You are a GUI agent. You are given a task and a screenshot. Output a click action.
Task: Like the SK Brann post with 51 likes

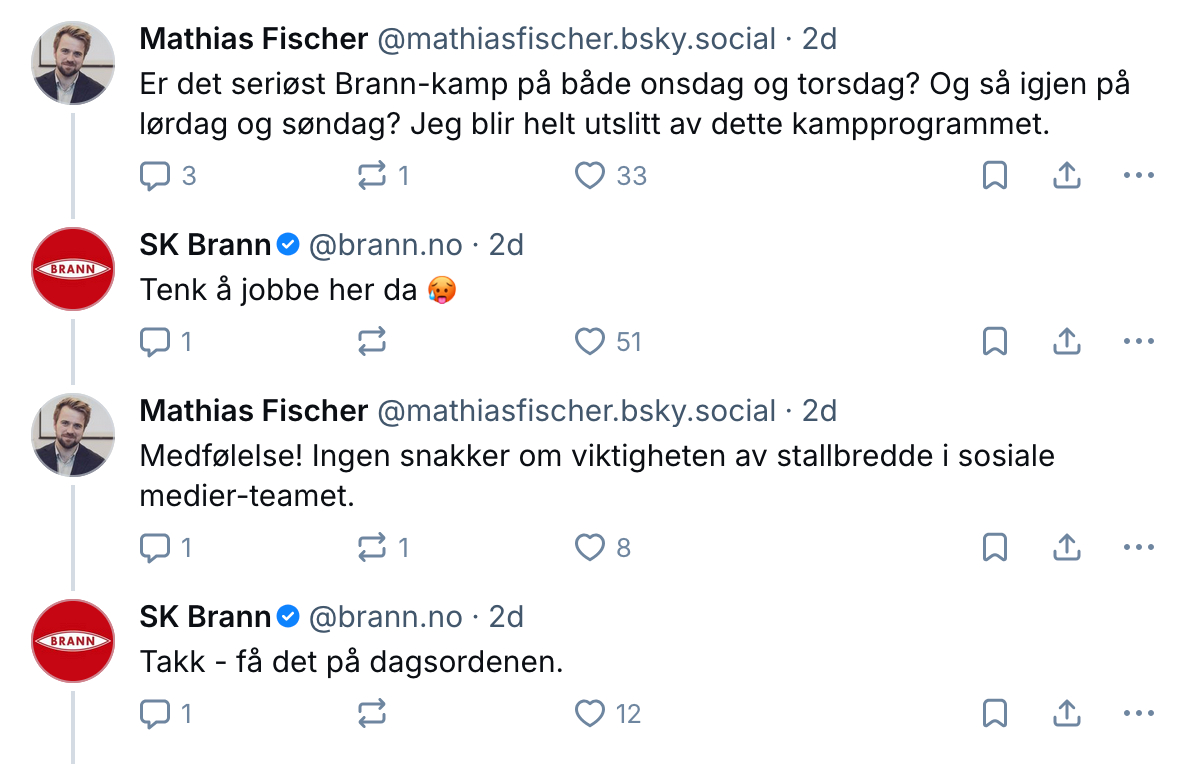[590, 342]
